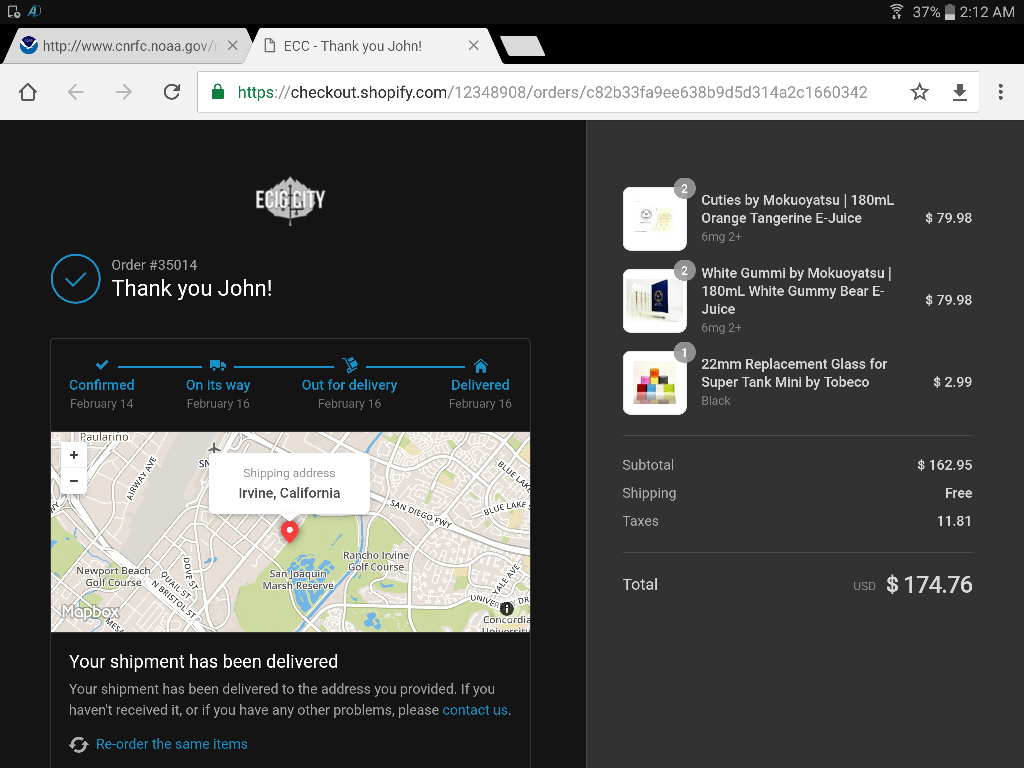The image size is (1024, 768).
Task: Go to the browser home page
Action: point(28,92)
